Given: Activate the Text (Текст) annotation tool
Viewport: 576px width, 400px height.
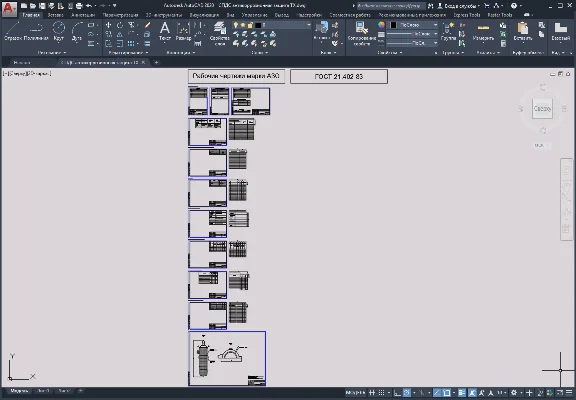Looking at the screenshot, I should (x=165, y=31).
